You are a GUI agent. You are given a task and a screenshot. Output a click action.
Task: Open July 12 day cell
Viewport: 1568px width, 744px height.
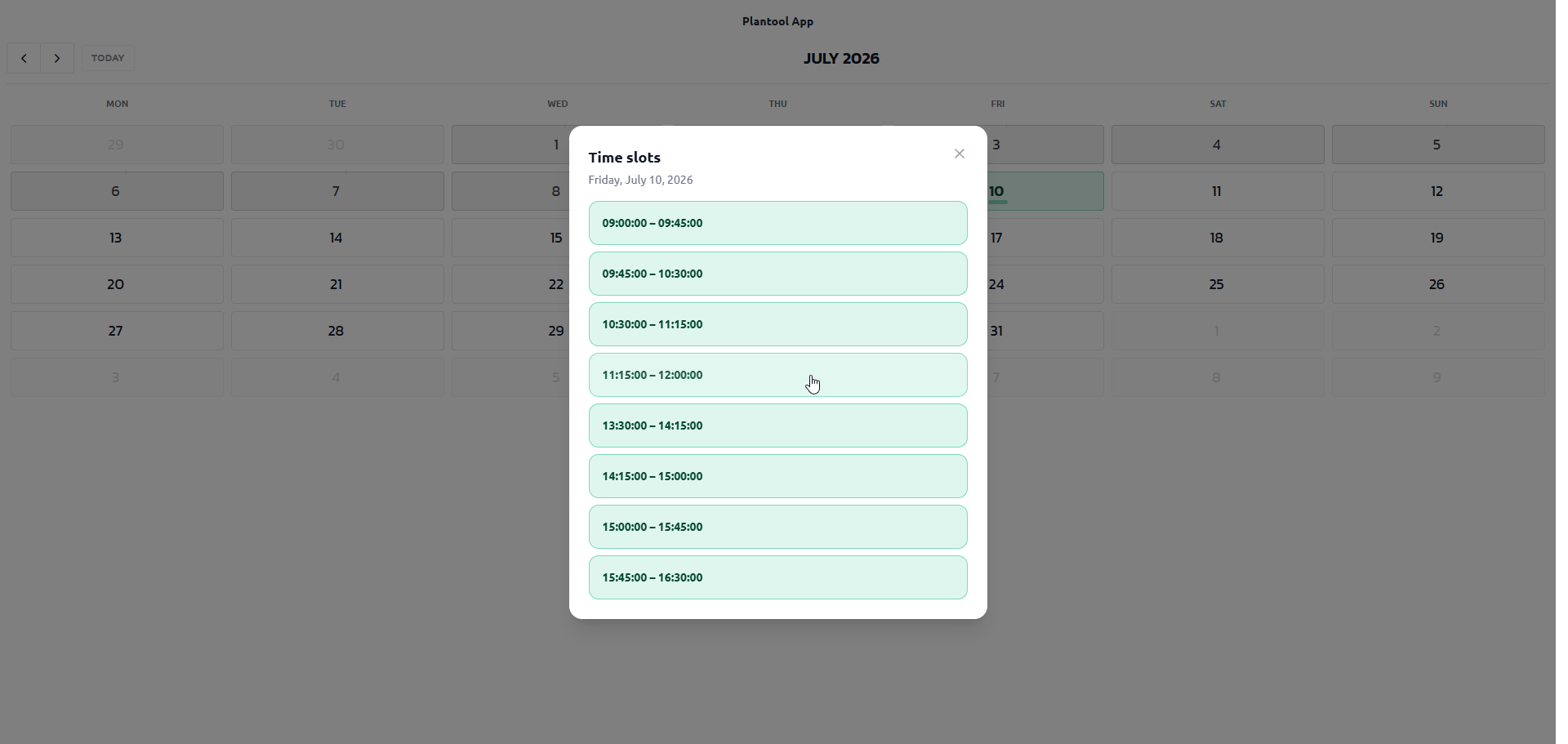[x=1438, y=191]
